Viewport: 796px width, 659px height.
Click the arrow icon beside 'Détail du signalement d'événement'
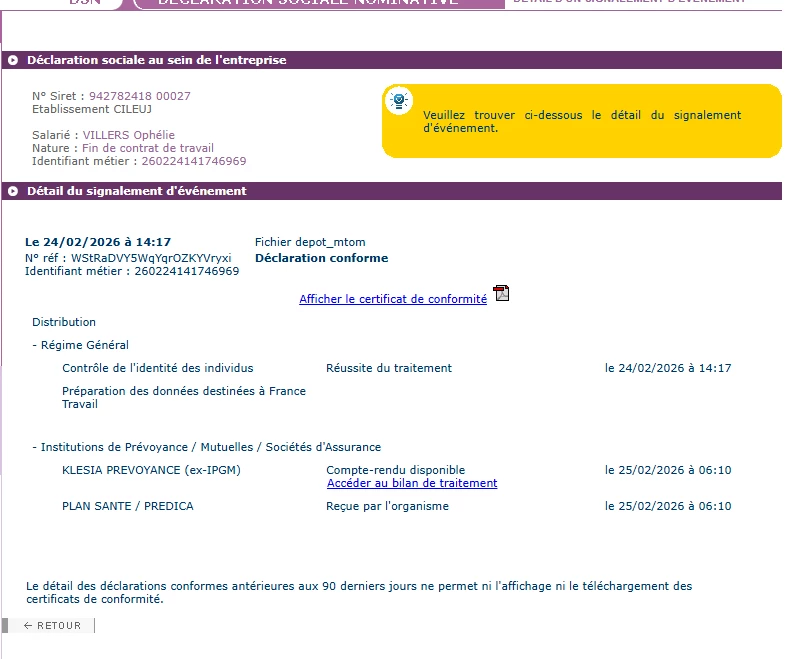[13, 191]
